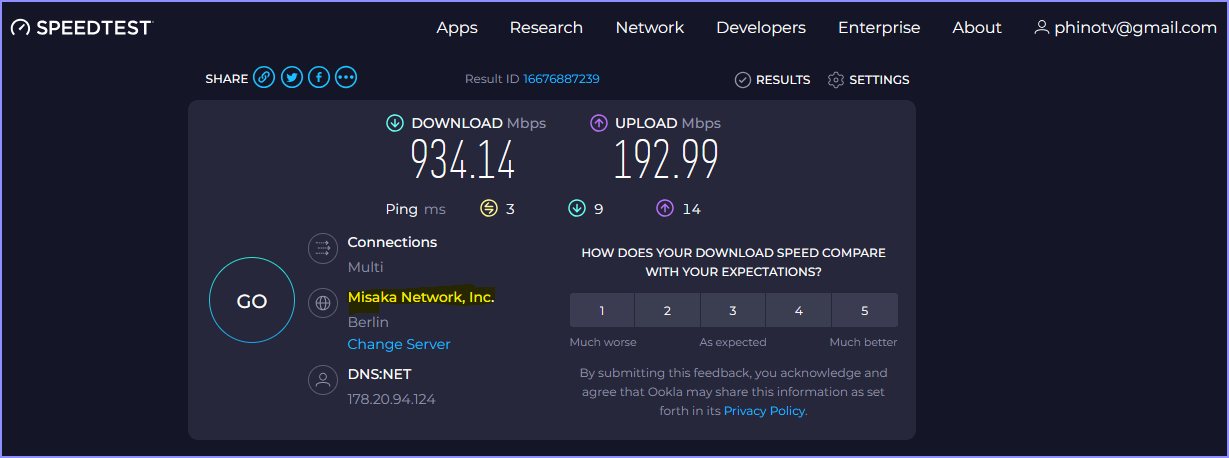Viewport: 1229px width, 458px height.
Task: Click the DNS:NET user icon
Action: [x=322, y=380]
